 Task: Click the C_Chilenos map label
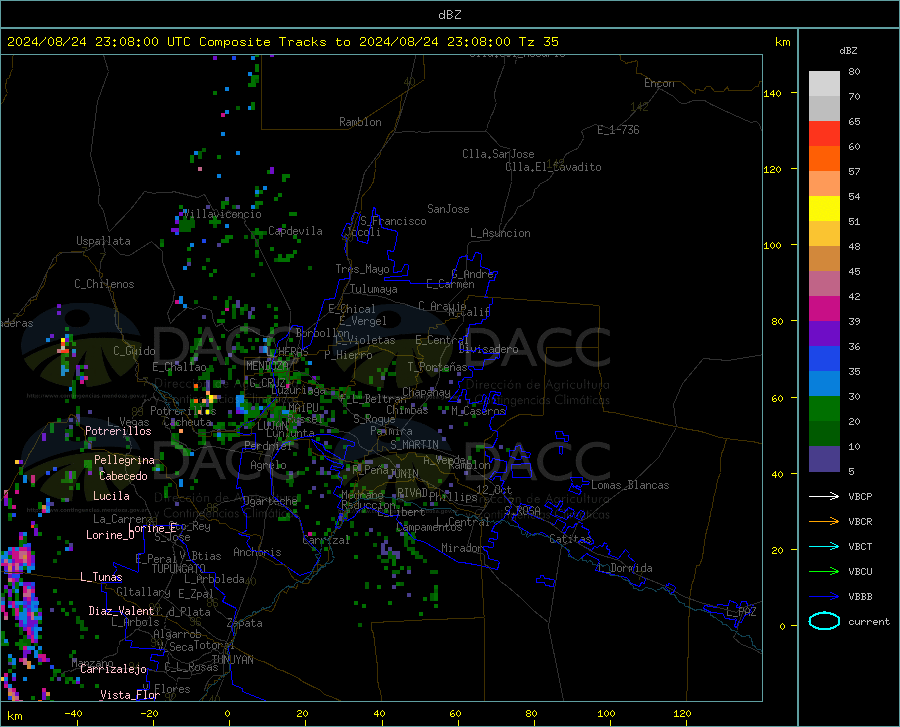(104, 284)
